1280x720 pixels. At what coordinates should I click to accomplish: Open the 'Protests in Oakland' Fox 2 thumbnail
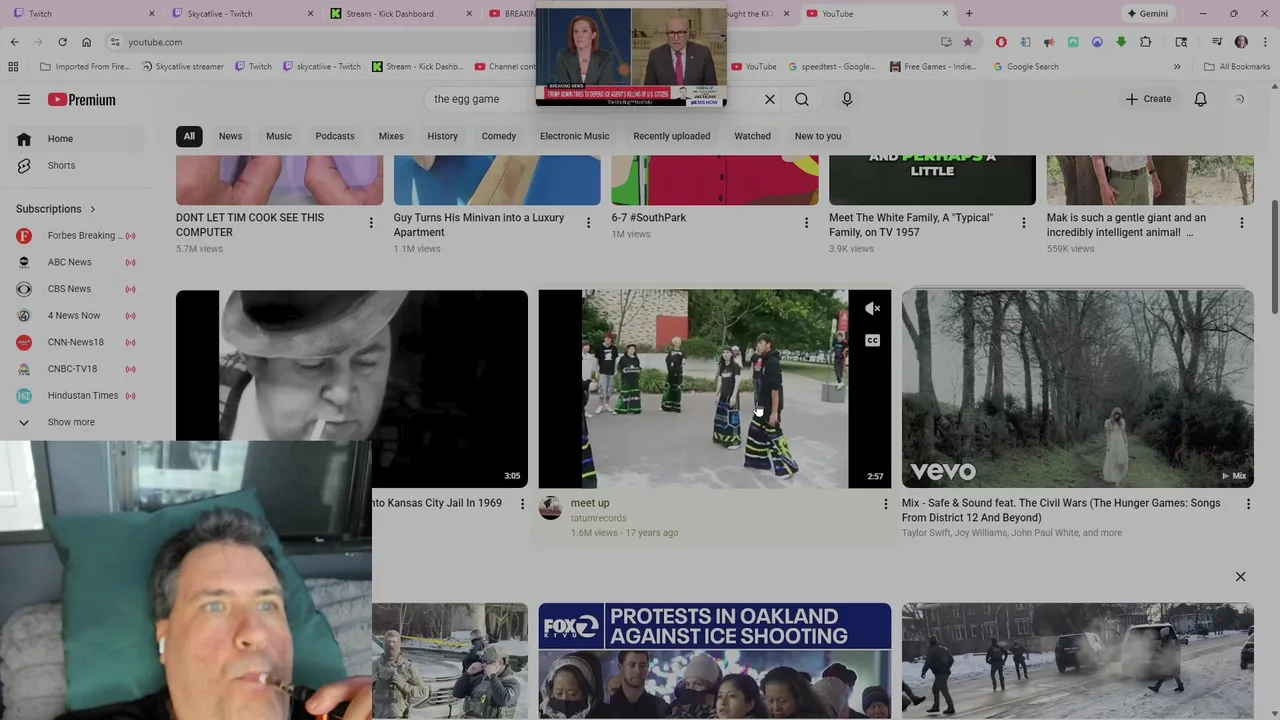[x=714, y=661]
